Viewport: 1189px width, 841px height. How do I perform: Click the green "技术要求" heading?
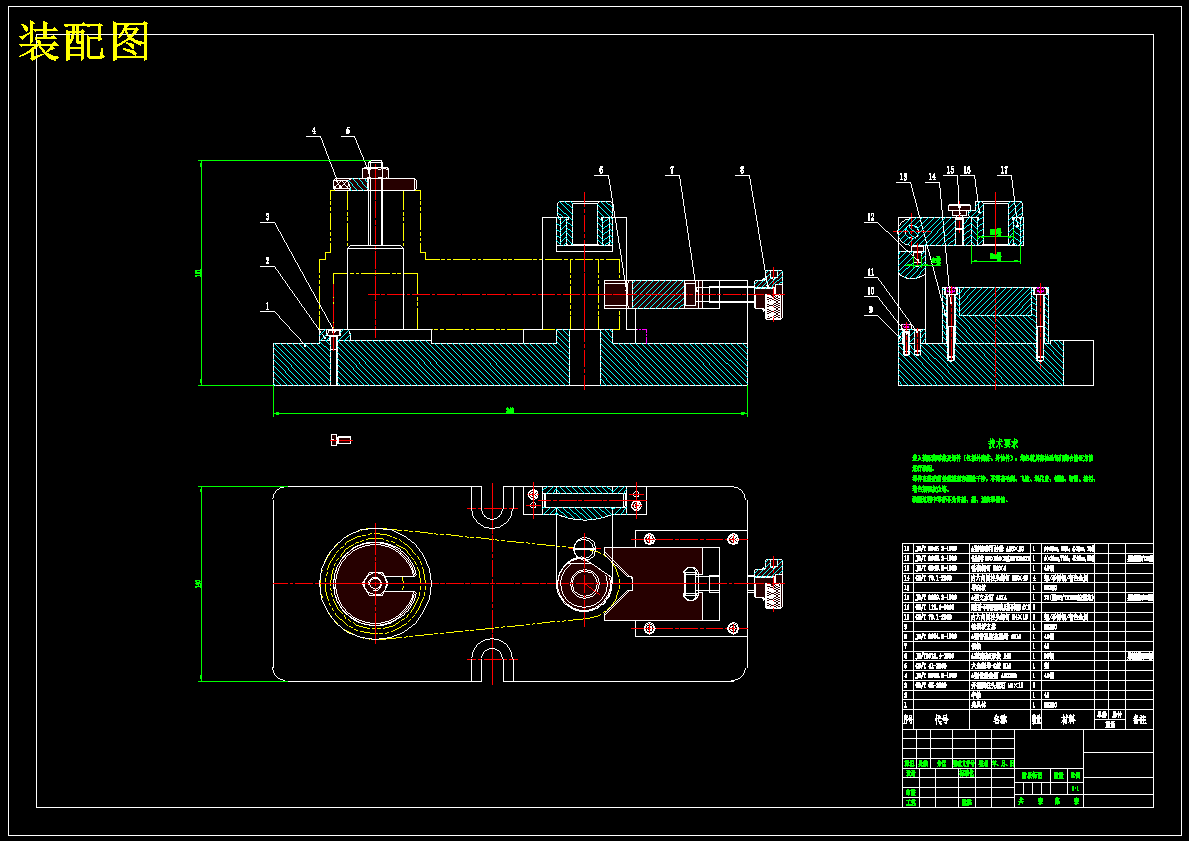(x=1002, y=444)
